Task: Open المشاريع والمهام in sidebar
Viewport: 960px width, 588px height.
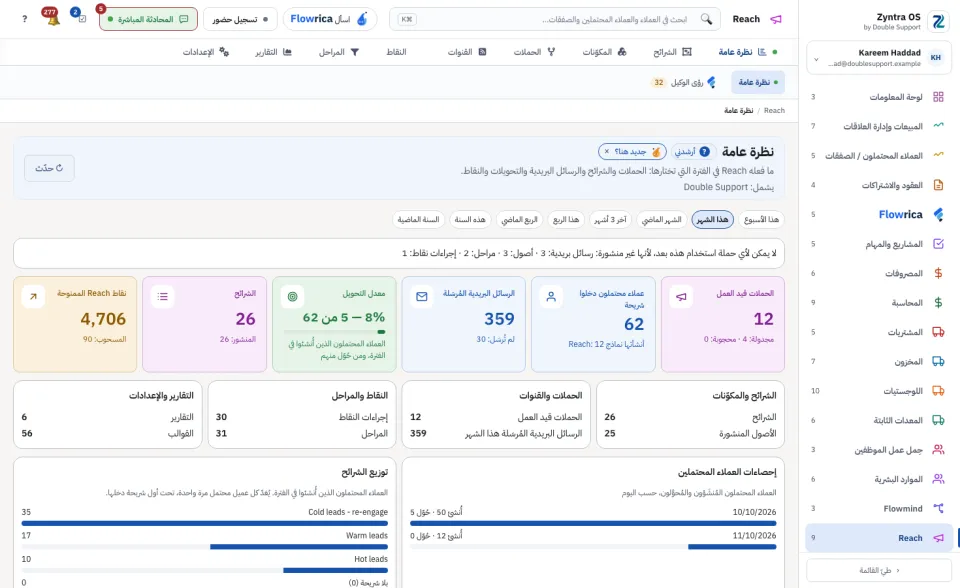Action: tap(877, 244)
